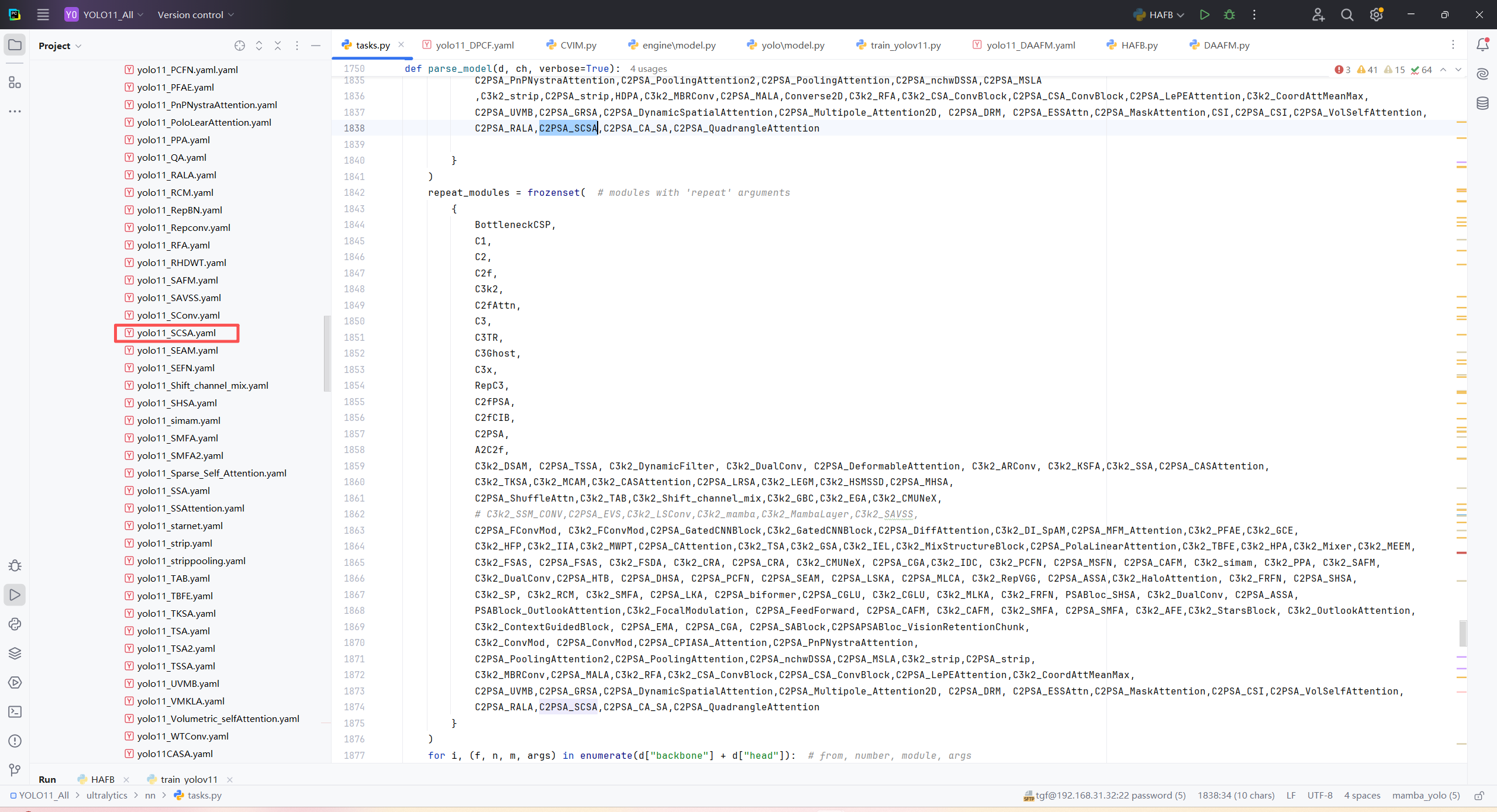1497x812 pixels.
Task: Open Project view dropdown chevron
Action: click(78, 46)
